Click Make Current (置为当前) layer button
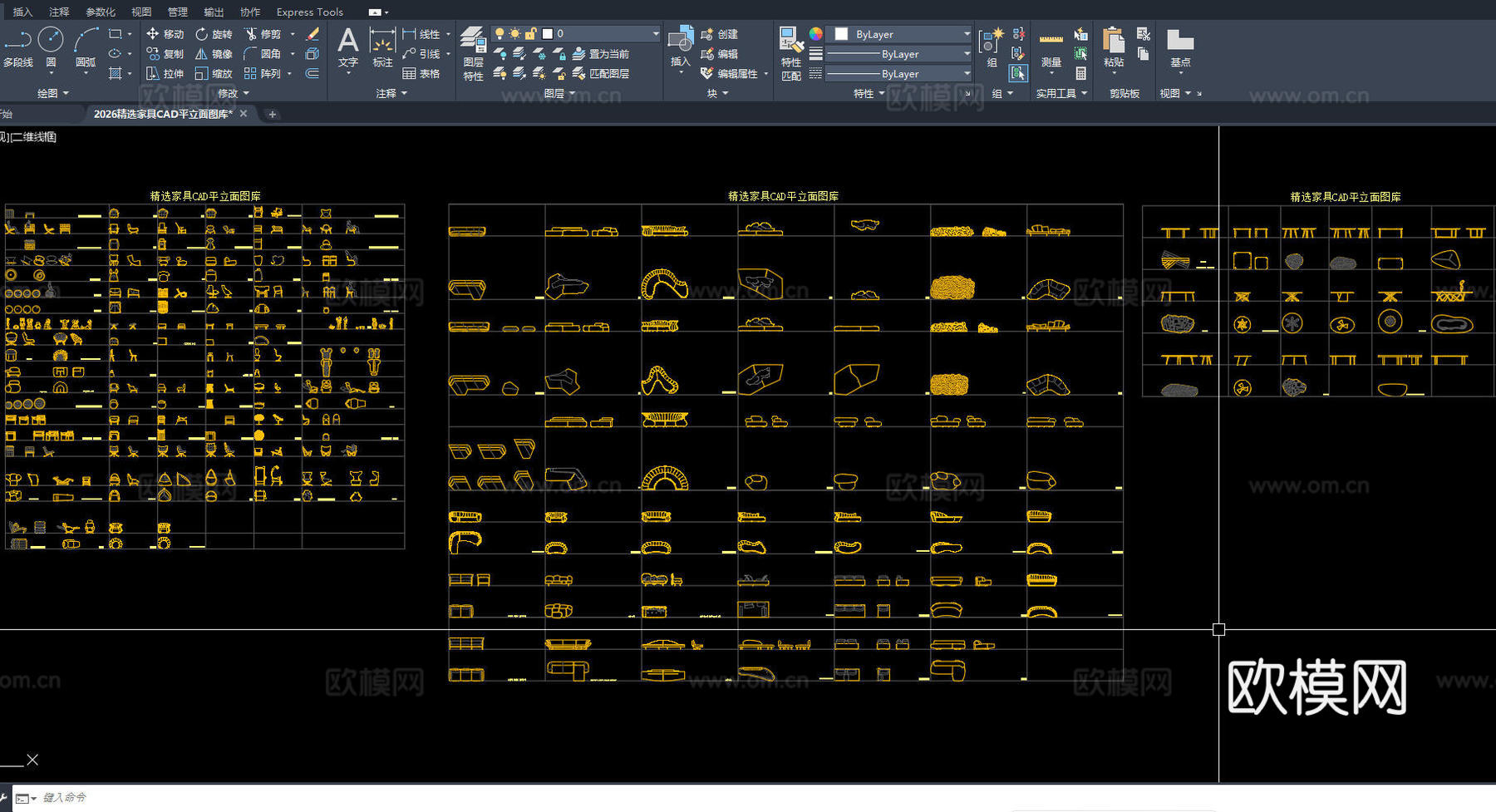This screenshot has height=812, width=1496. tap(600, 54)
